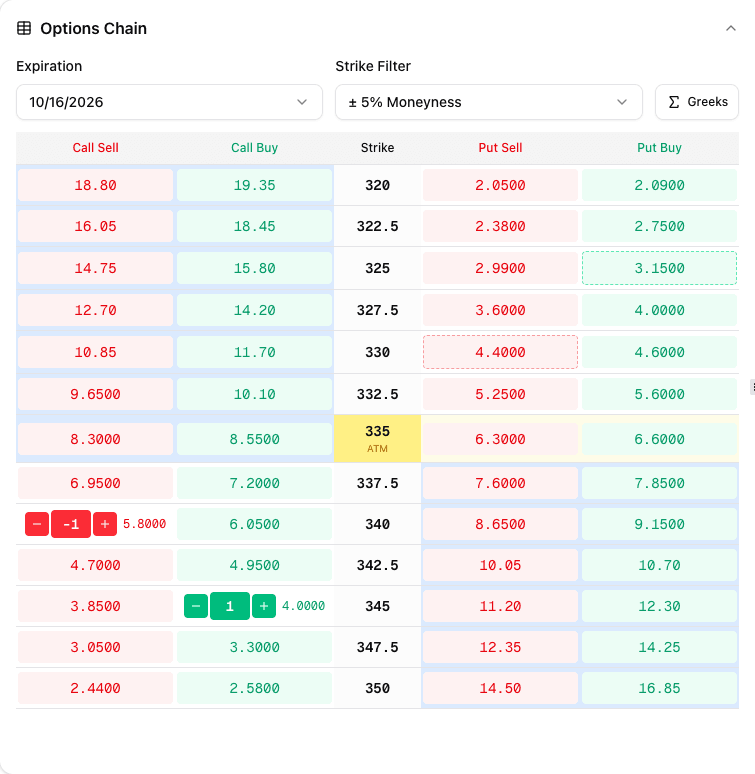
Task: Select Put Buy 5.6000 at strike 332.5
Action: point(659,394)
